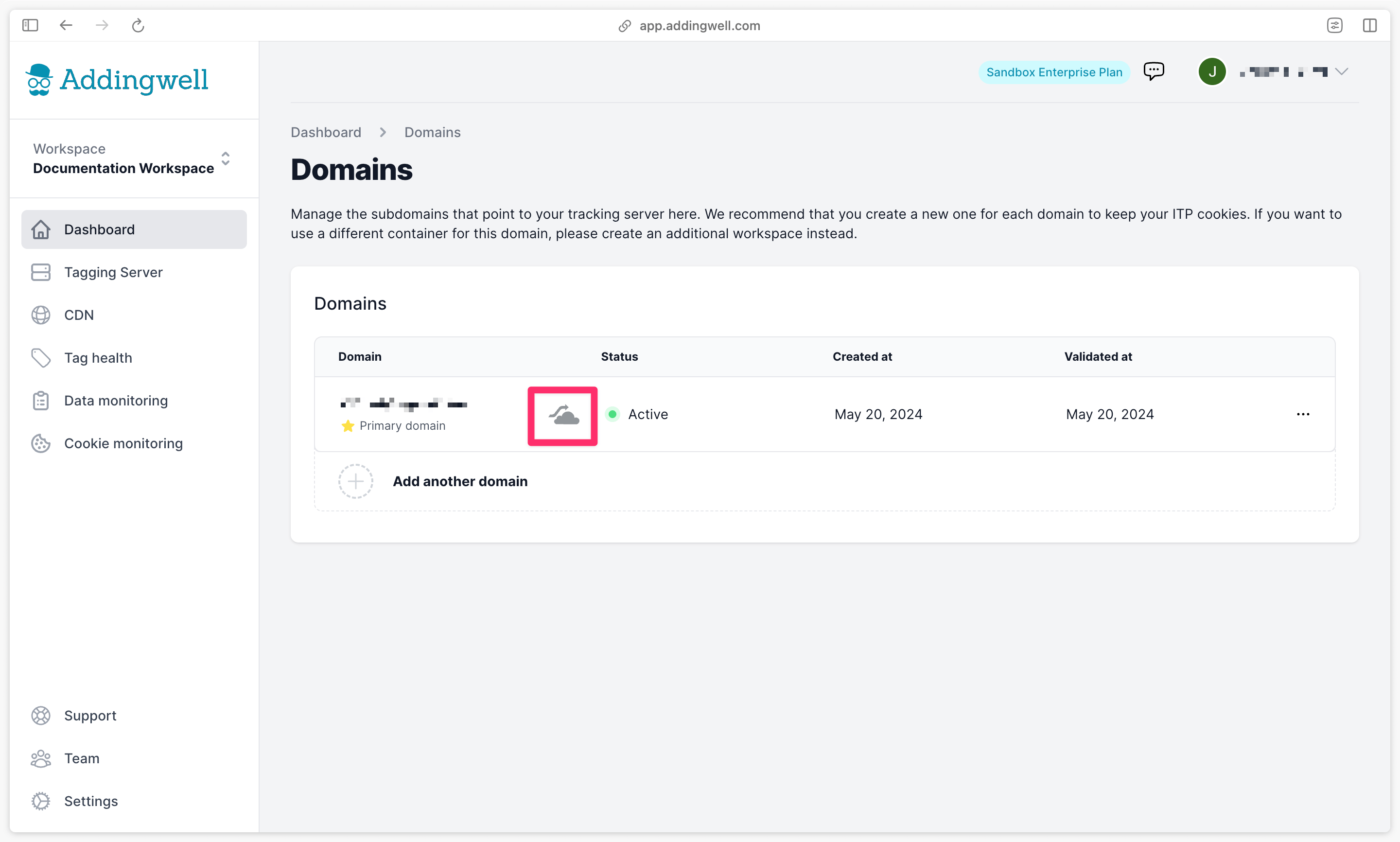
Task: Select the Support icon in sidebar
Action: 41,716
